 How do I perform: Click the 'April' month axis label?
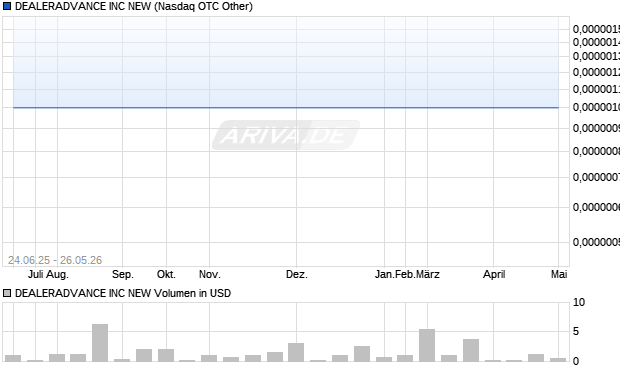coord(494,274)
